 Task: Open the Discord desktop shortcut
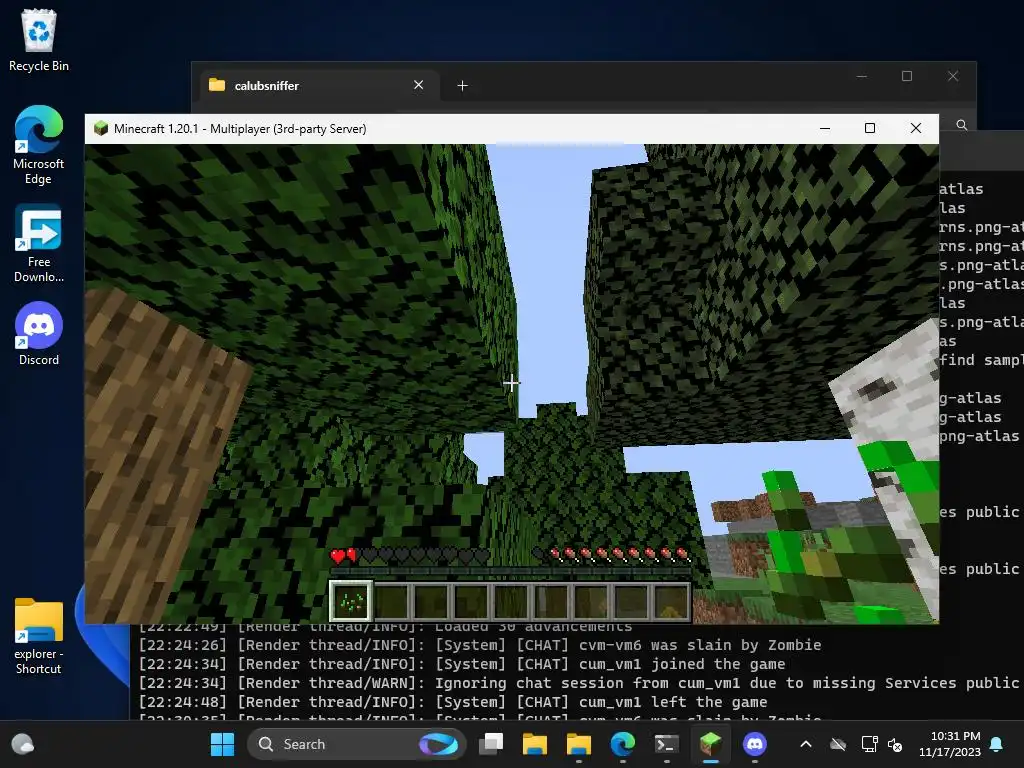tap(39, 333)
